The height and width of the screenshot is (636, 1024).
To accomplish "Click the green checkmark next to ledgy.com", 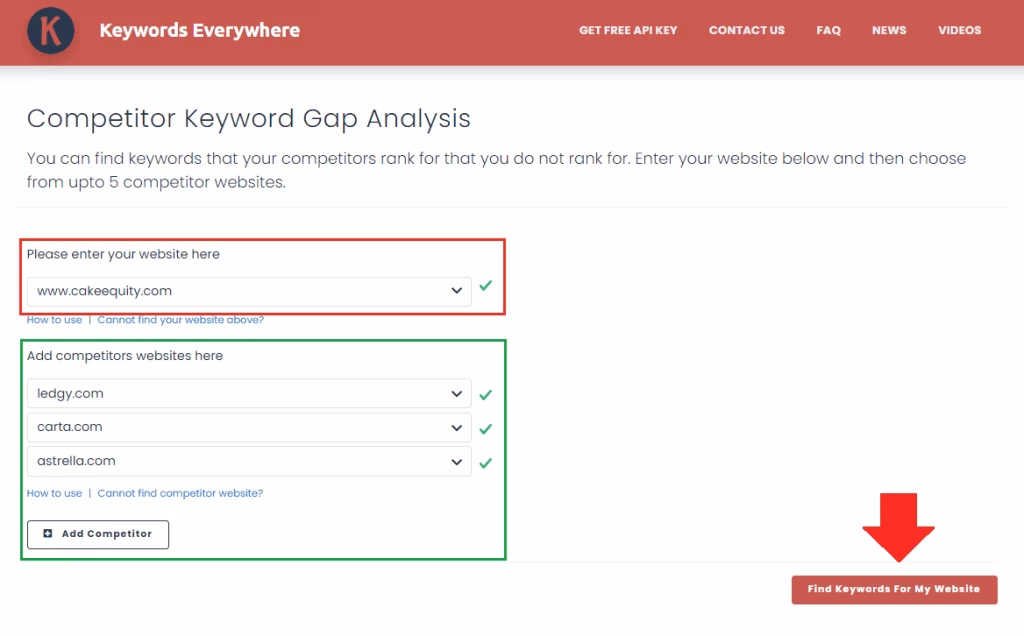I will tap(485, 393).
